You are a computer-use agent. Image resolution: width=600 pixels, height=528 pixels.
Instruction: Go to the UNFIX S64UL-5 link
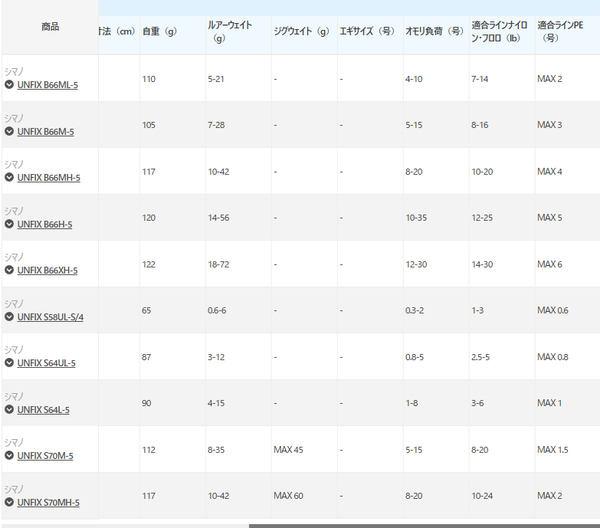click(46, 363)
